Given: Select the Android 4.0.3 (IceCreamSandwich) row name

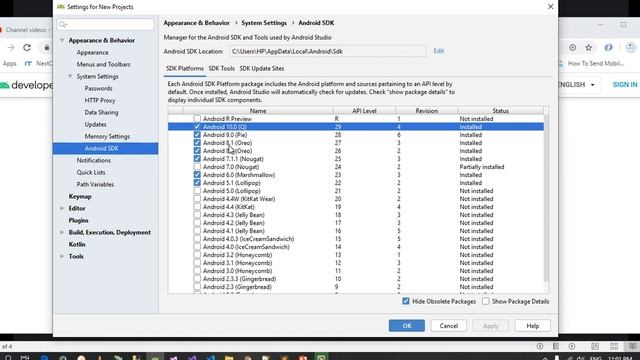Looking at the screenshot, I should 248,239.
